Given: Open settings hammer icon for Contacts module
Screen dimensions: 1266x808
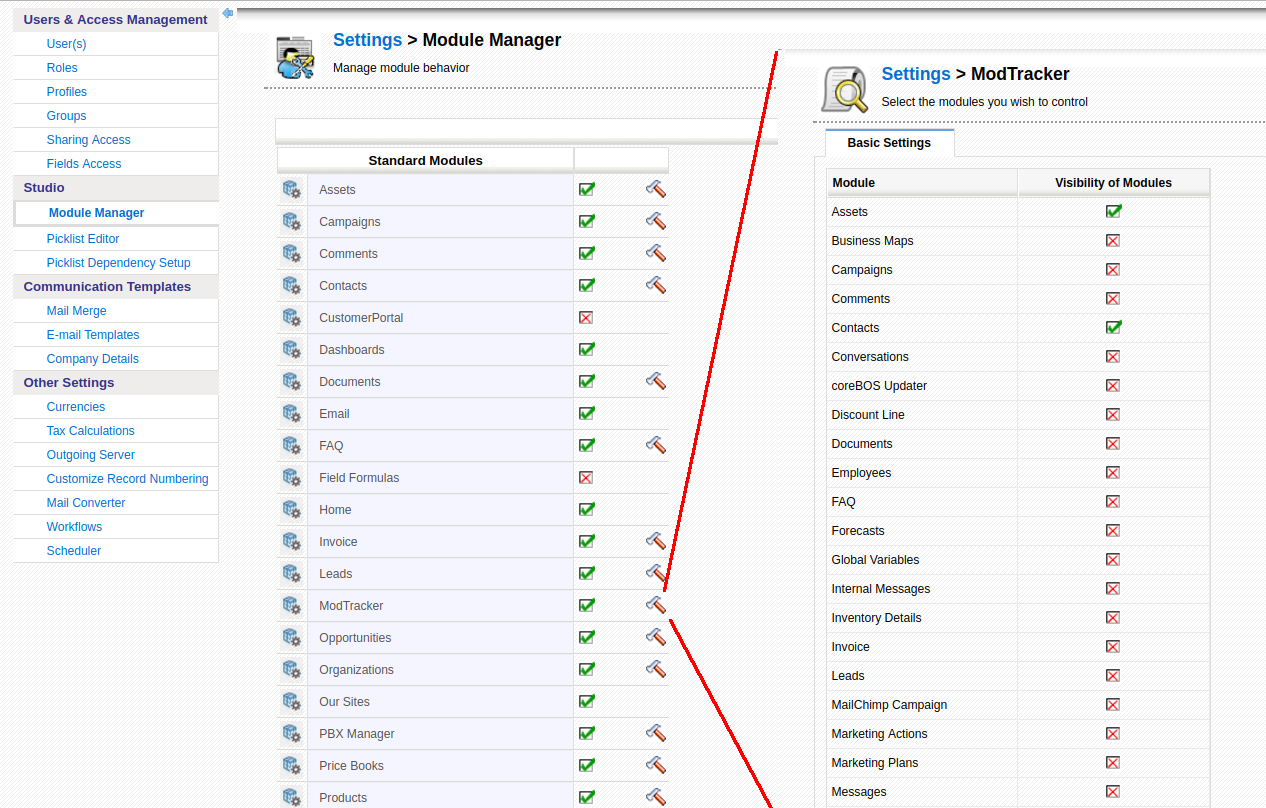Looking at the screenshot, I should click(x=656, y=285).
